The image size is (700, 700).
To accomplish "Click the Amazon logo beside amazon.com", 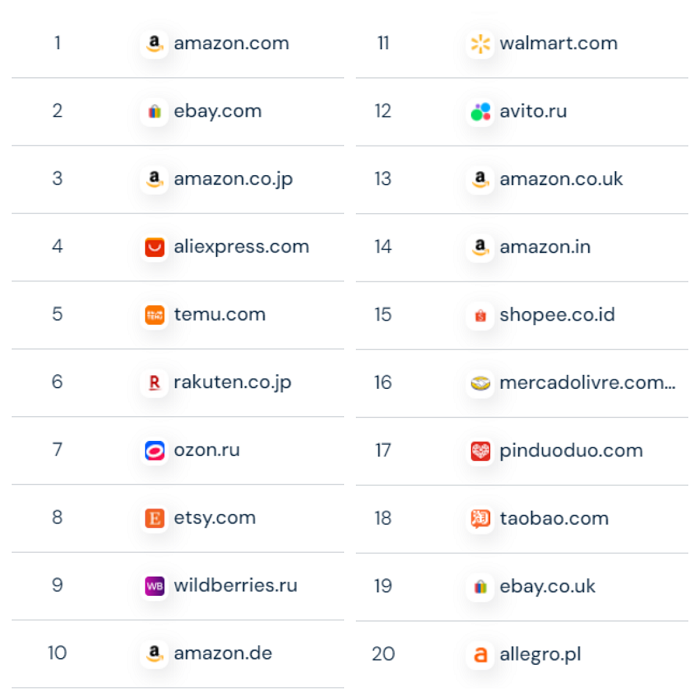I will pyautogui.click(x=154, y=44).
